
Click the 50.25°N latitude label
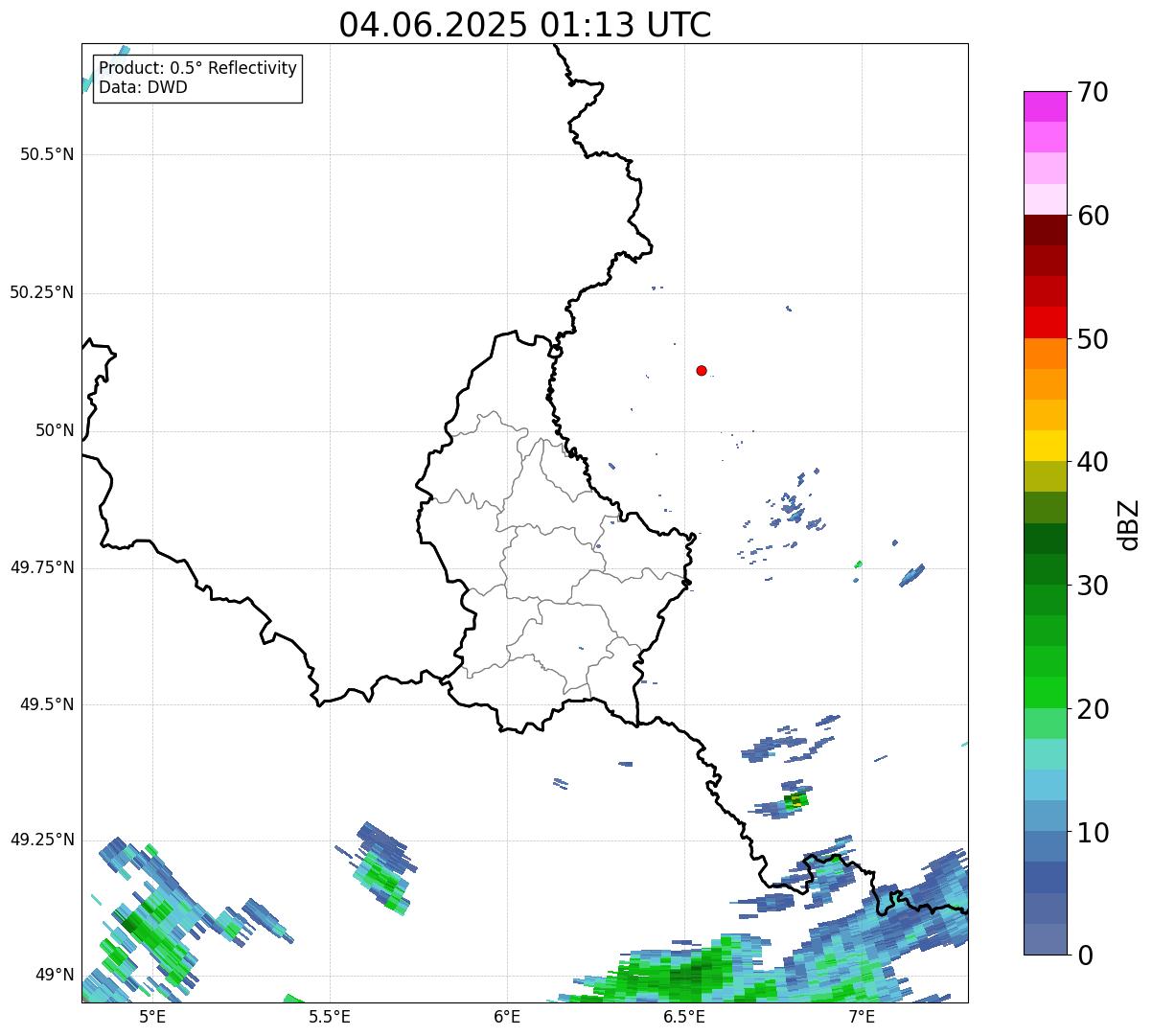pos(42,292)
